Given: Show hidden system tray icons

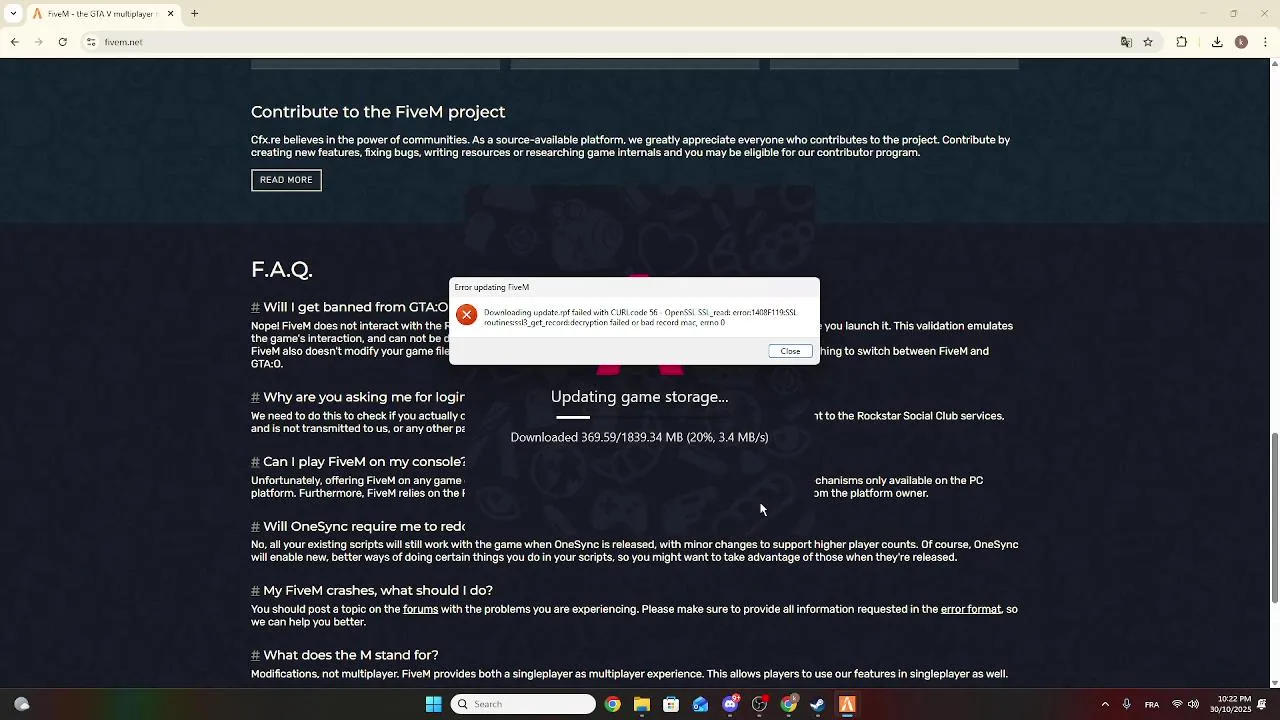Looking at the screenshot, I should pos(1105,704).
